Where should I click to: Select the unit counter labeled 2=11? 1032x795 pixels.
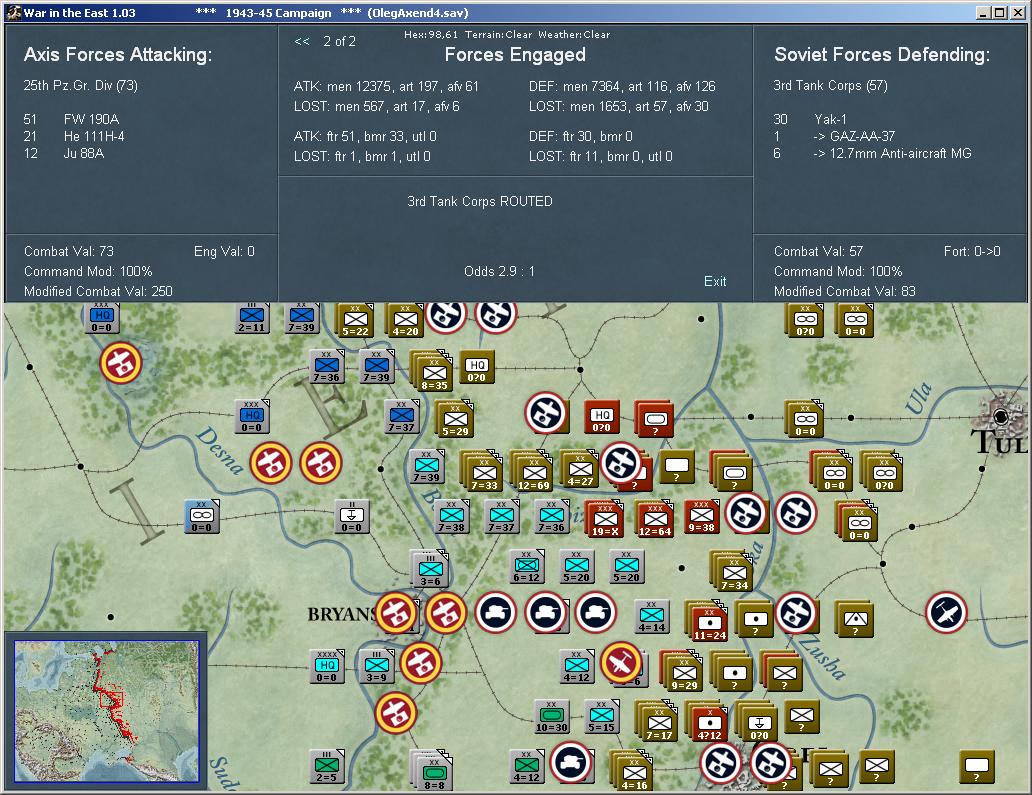click(x=251, y=318)
